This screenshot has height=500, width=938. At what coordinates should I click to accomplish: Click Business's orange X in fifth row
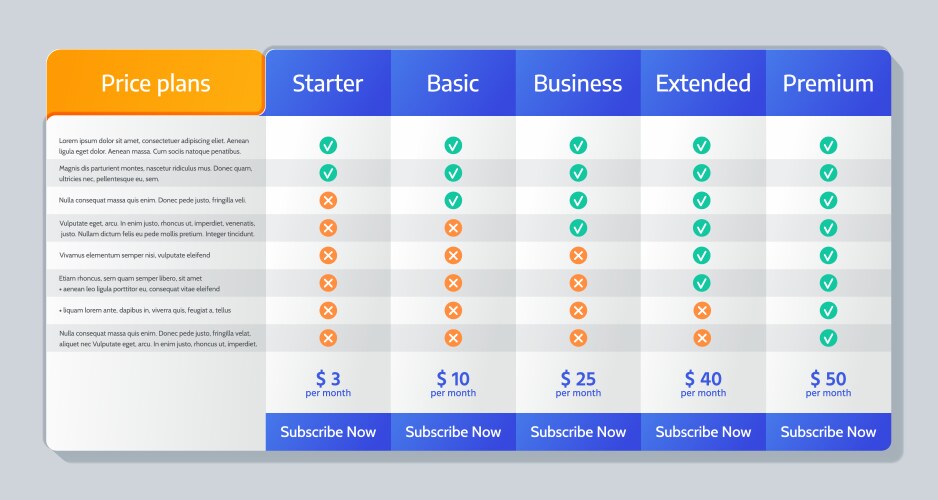coord(578,255)
